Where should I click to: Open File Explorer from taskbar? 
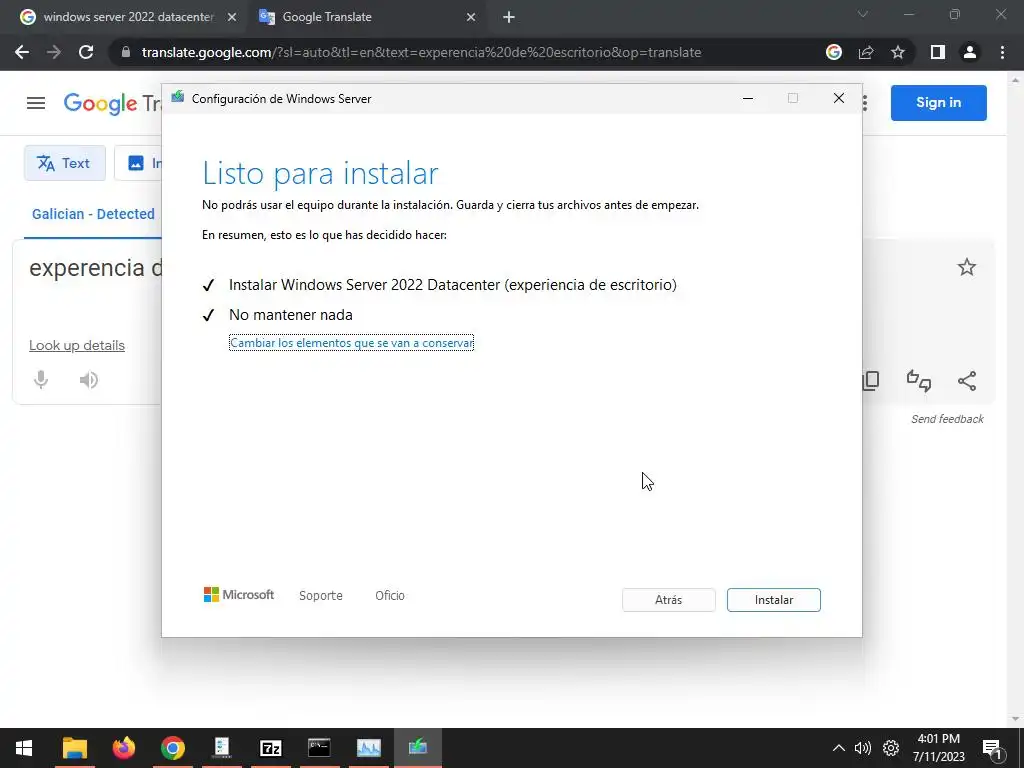74,748
